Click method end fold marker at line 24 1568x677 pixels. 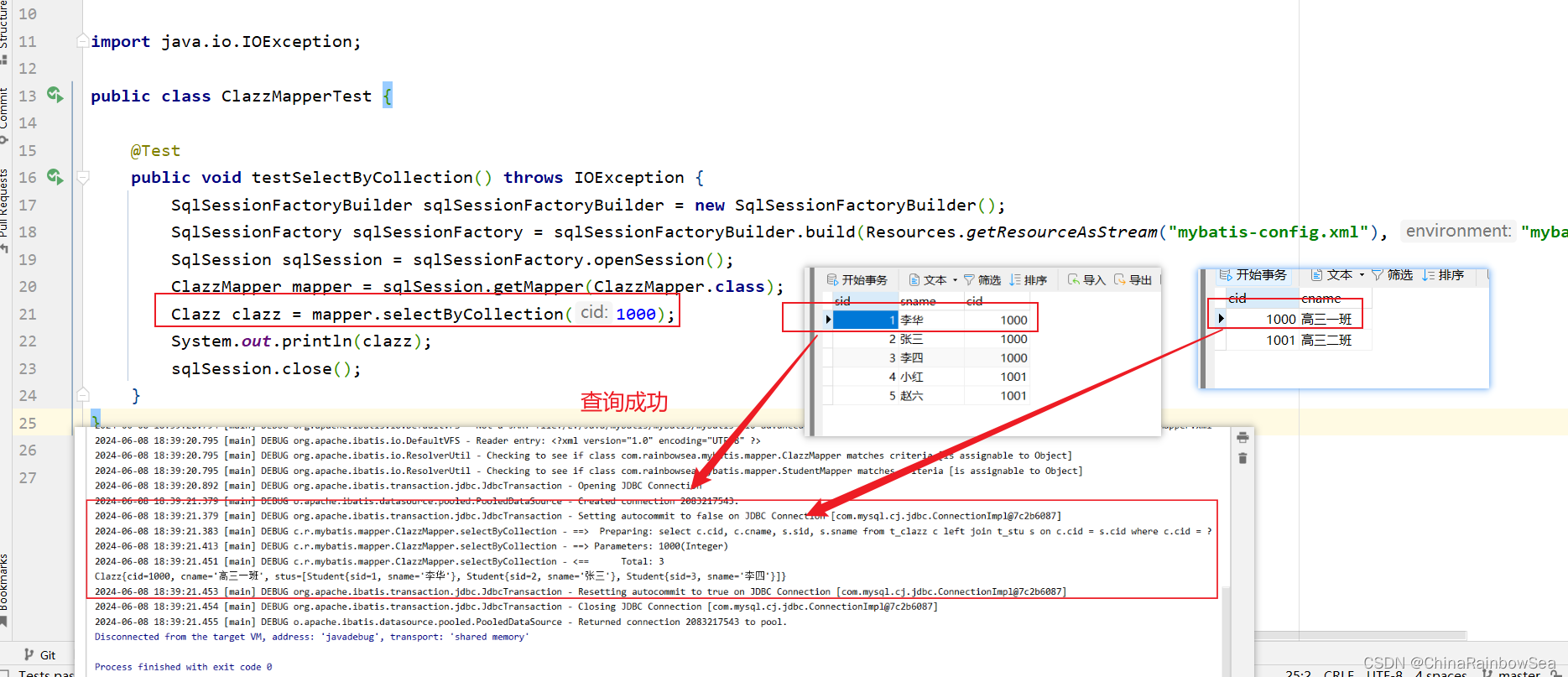[82, 394]
